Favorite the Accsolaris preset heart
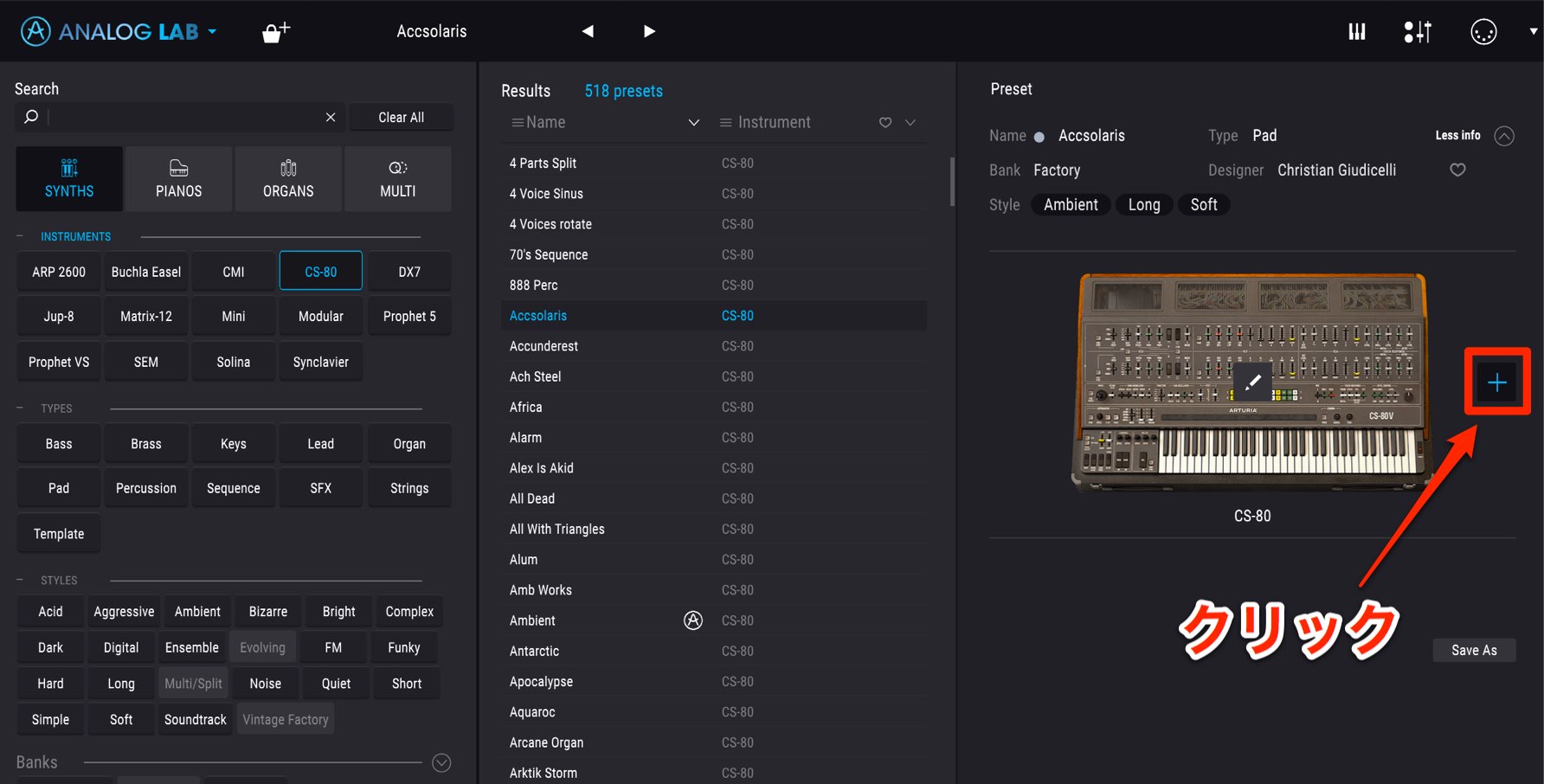The height and width of the screenshot is (784, 1544). point(1457,170)
